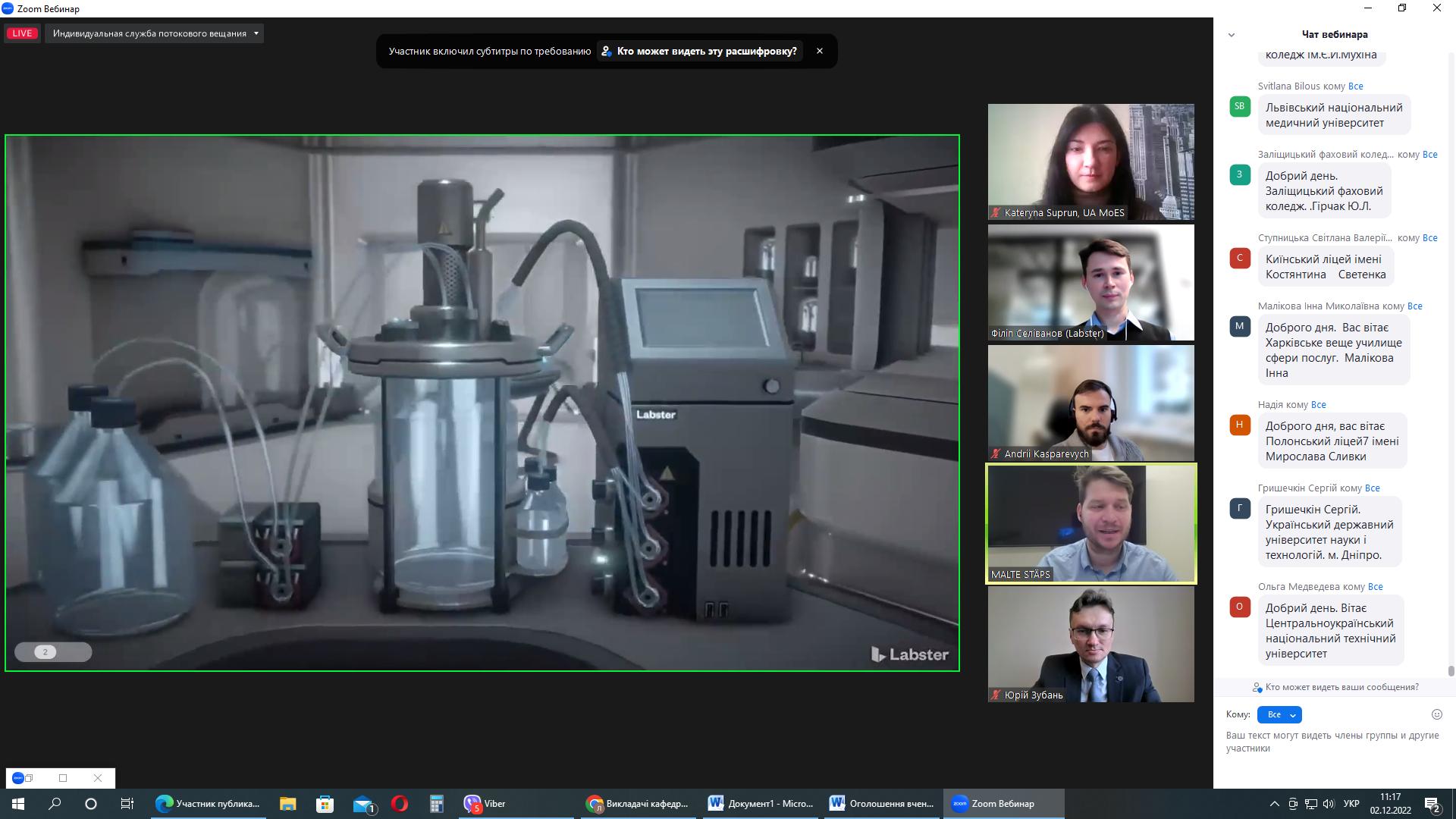This screenshot has width=1456, height=819.
Task: Open the 'Кому: Все' recipient dropdown
Action: pyautogui.click(x=1279, y=714)
